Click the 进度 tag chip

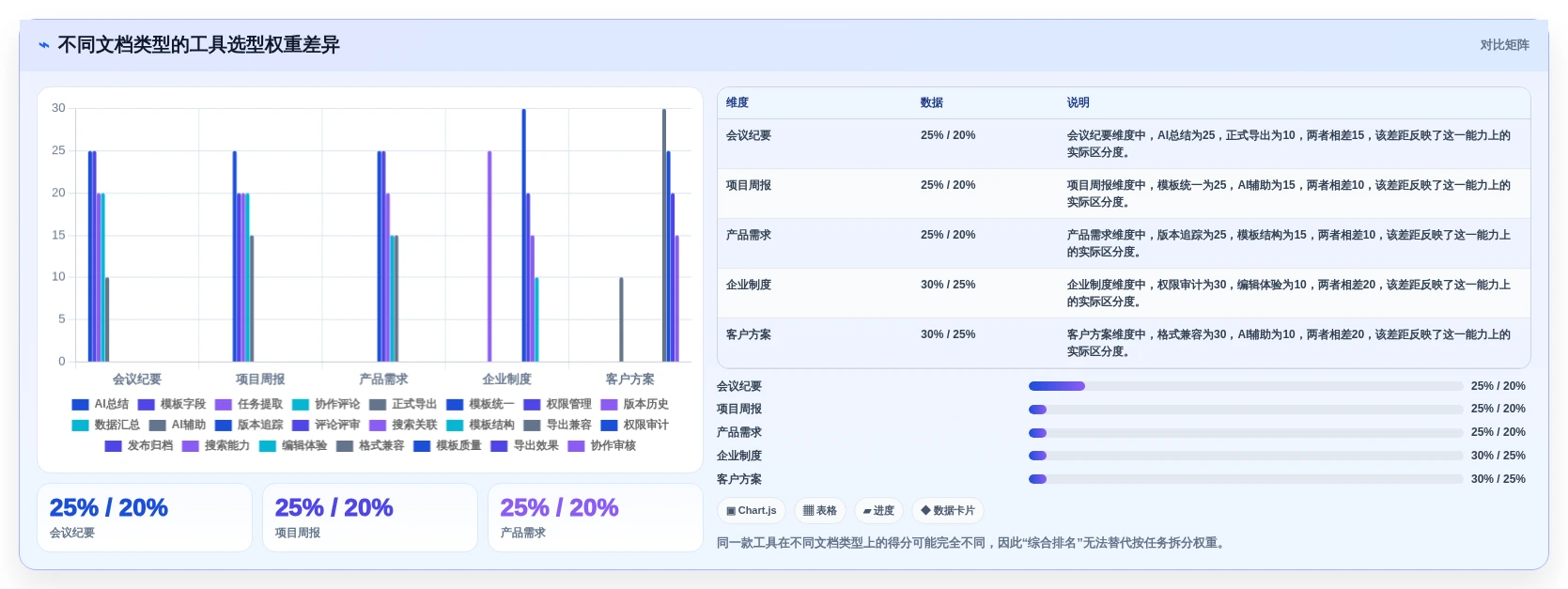pos(878,511)
